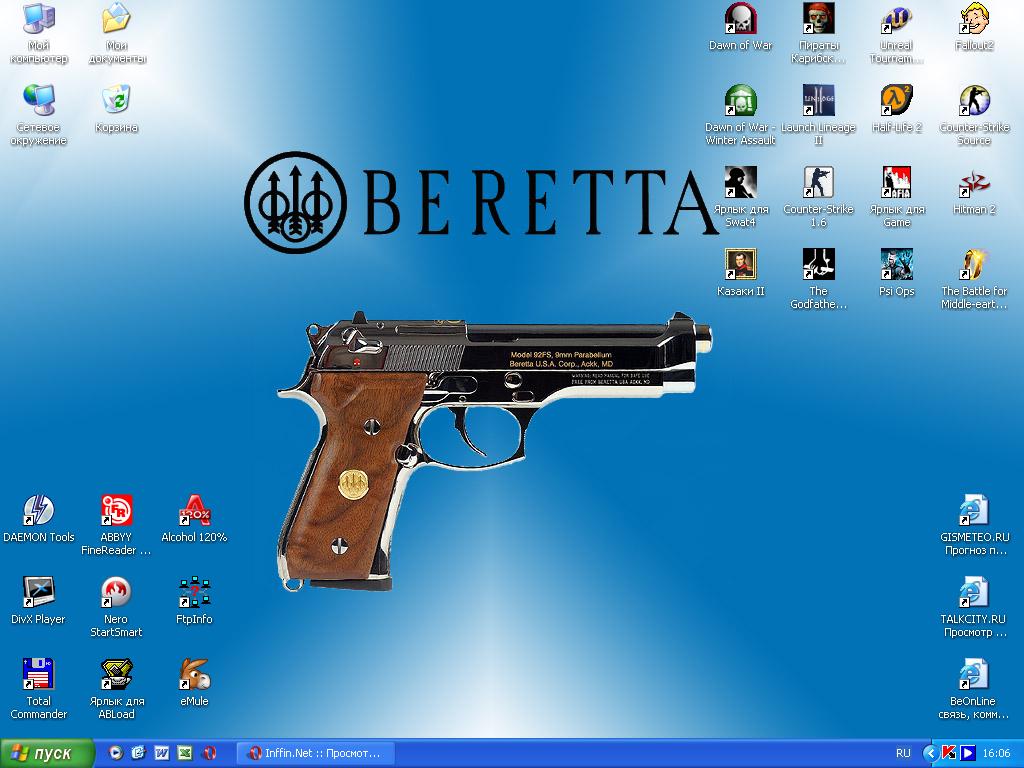Click the Counter-Strike 1.6 shortcut

point(818,184)
